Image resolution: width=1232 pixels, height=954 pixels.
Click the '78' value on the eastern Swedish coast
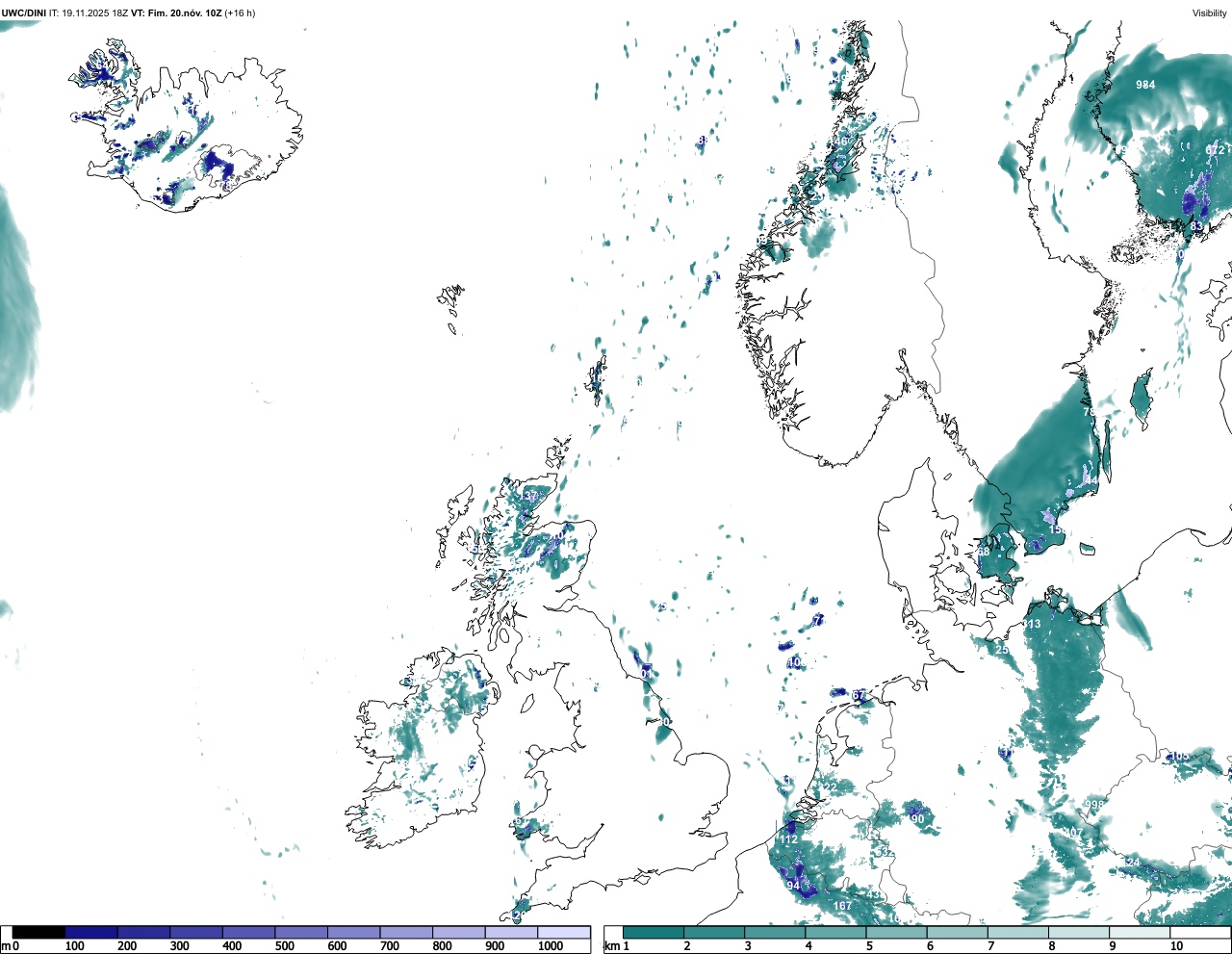1090,412
